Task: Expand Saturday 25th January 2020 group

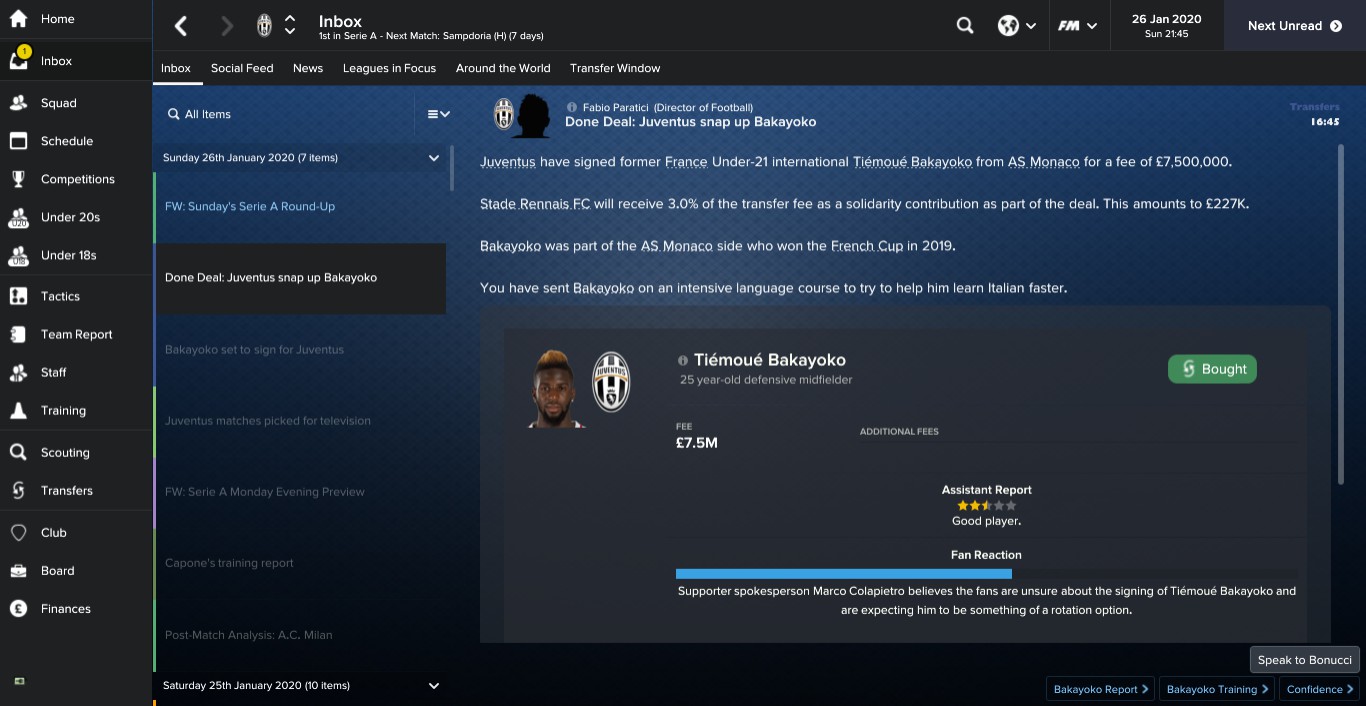Action: (434, 686)
